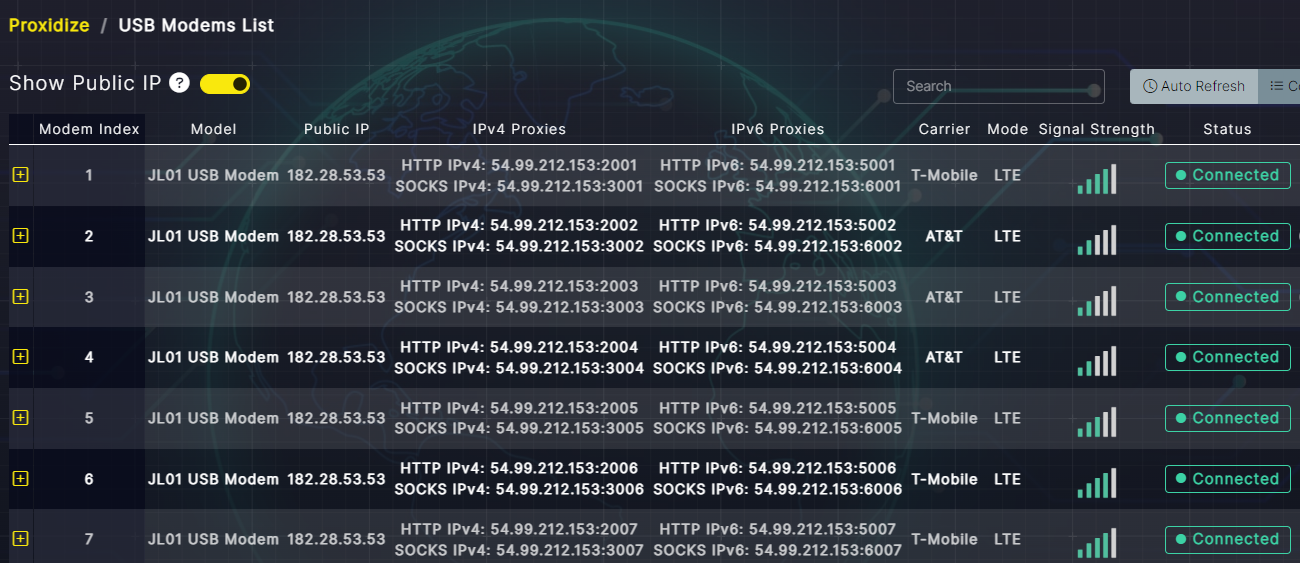Click the Search input field
This screenshot has width=1300, height=563.
998,86
